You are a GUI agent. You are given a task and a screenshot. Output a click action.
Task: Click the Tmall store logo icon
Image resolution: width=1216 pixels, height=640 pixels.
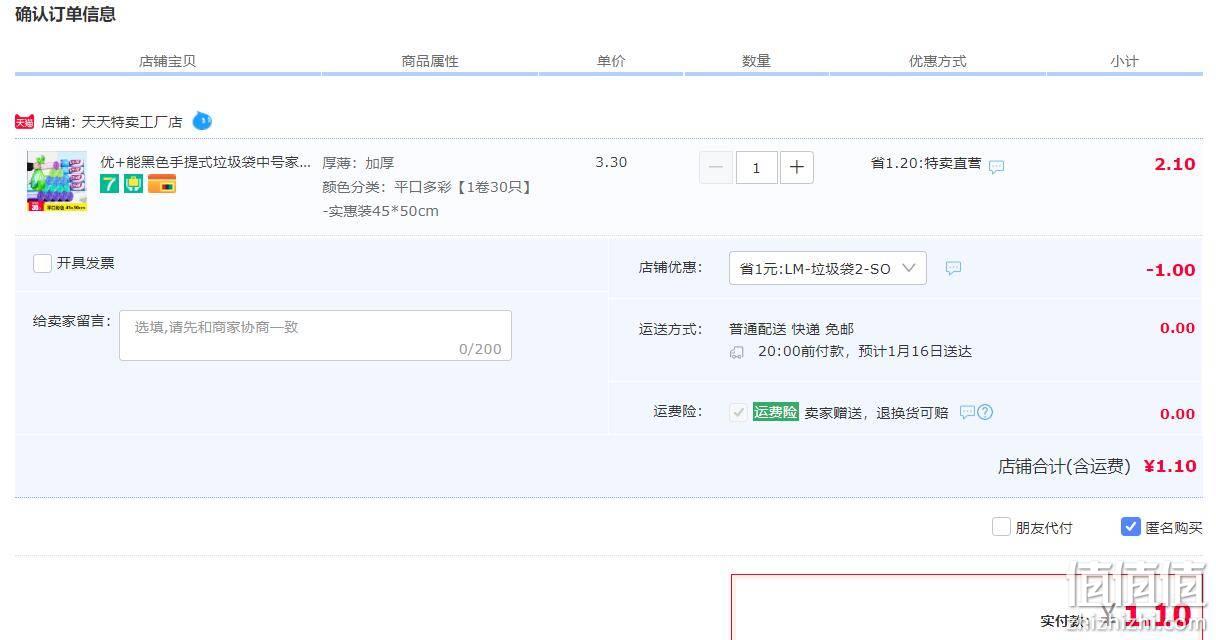pos(25,122)
